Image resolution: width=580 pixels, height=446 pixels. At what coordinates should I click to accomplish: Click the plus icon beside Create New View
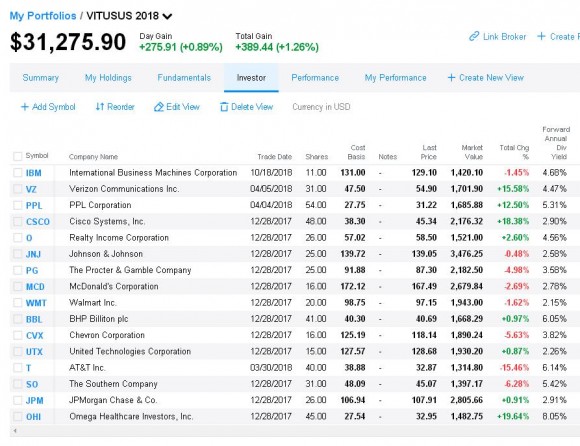451,78
